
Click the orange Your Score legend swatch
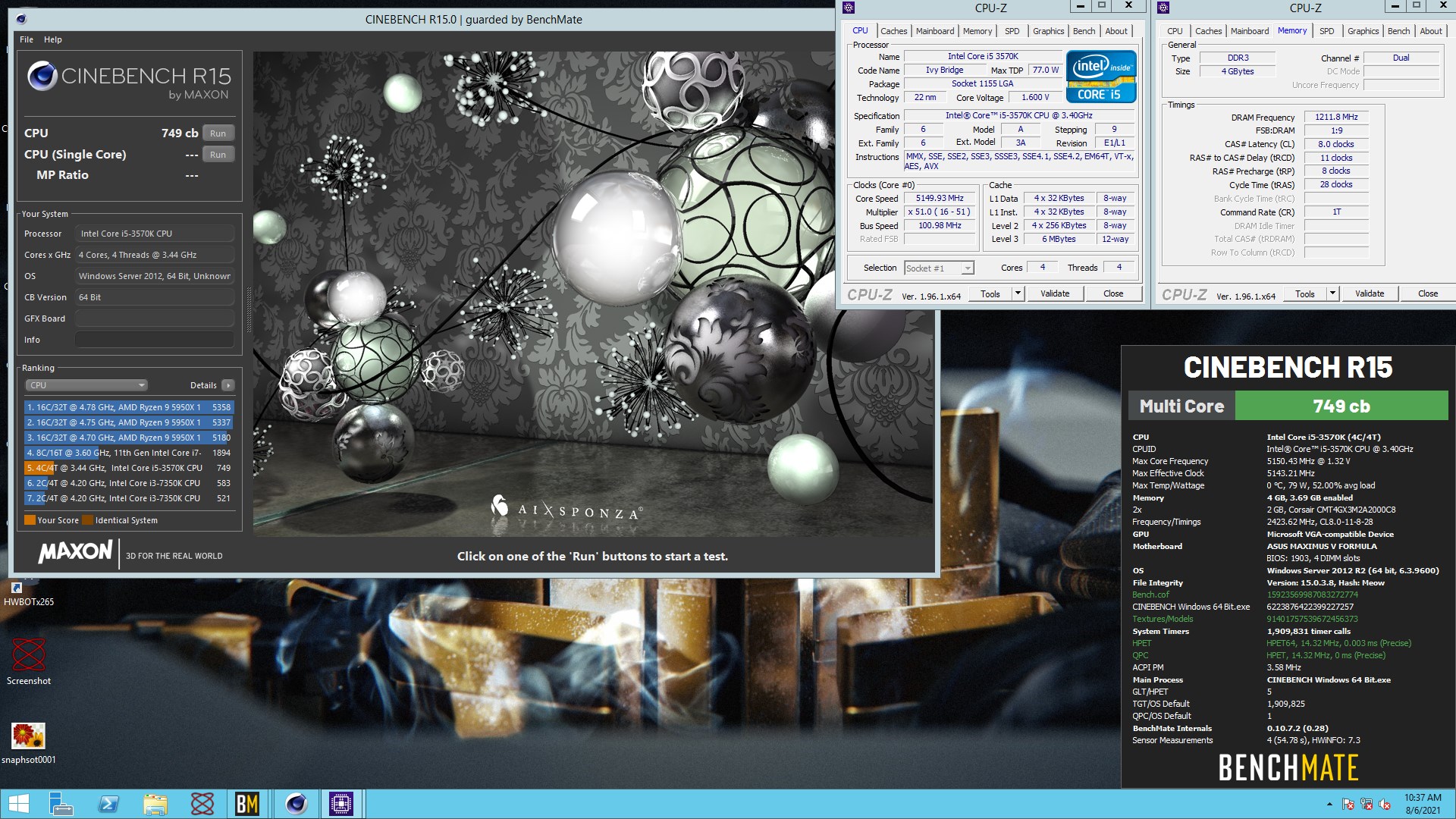30,520
